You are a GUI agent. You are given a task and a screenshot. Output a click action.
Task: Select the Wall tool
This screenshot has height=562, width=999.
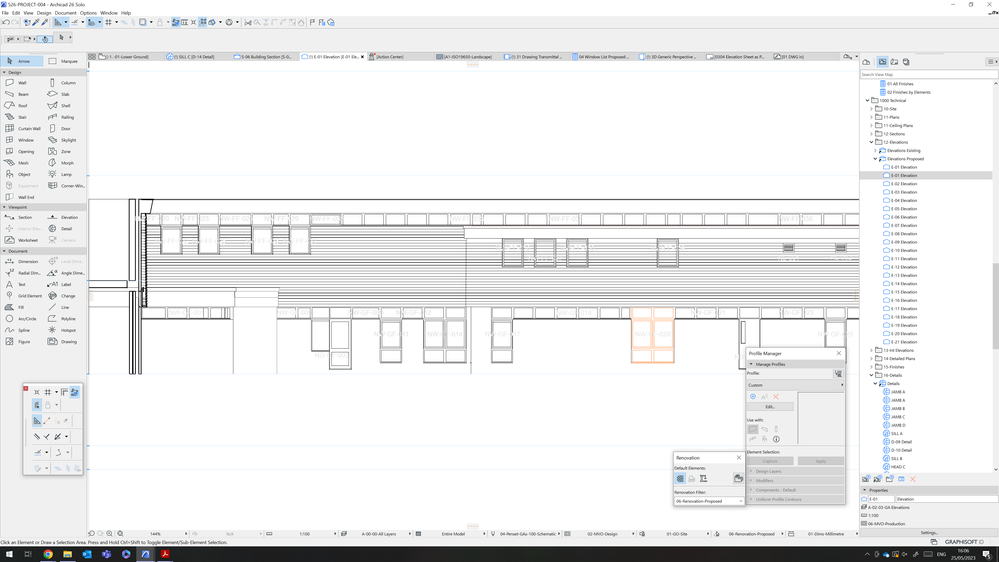21,83
